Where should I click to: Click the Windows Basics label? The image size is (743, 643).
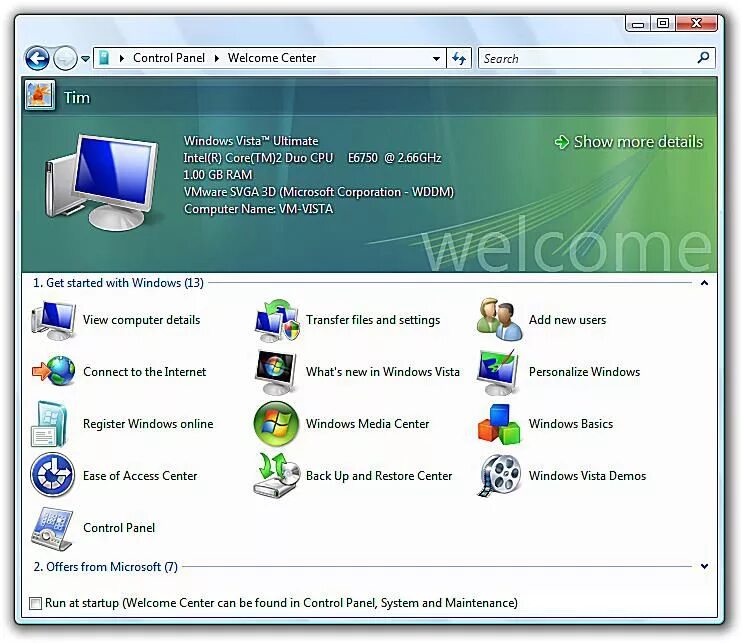click(571, 424)
